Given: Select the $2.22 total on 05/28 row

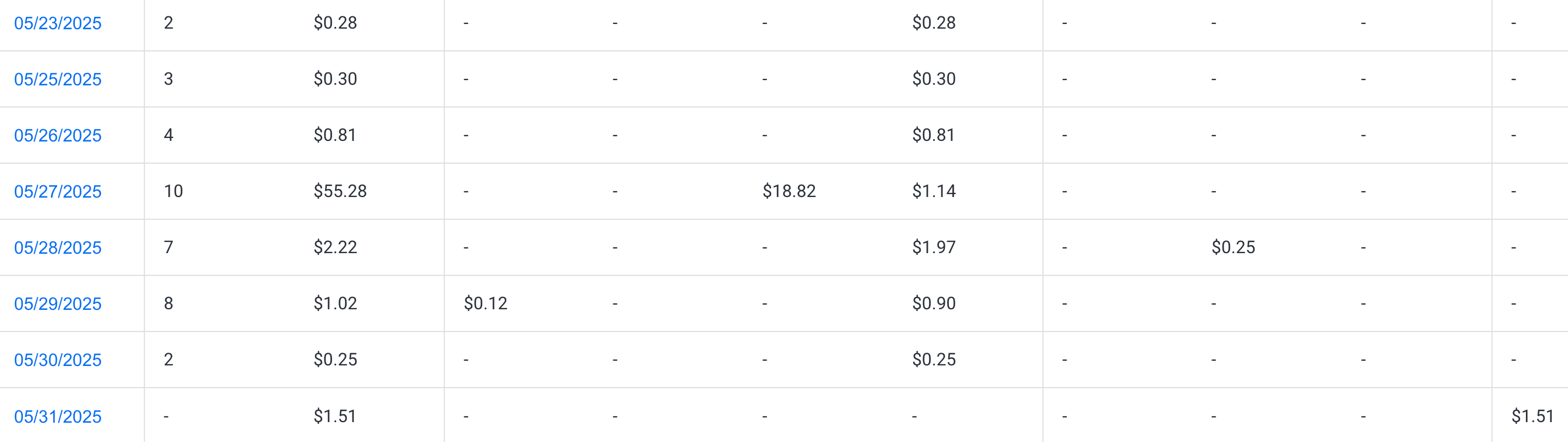Looking at the screenshot, I should [336, 247].
